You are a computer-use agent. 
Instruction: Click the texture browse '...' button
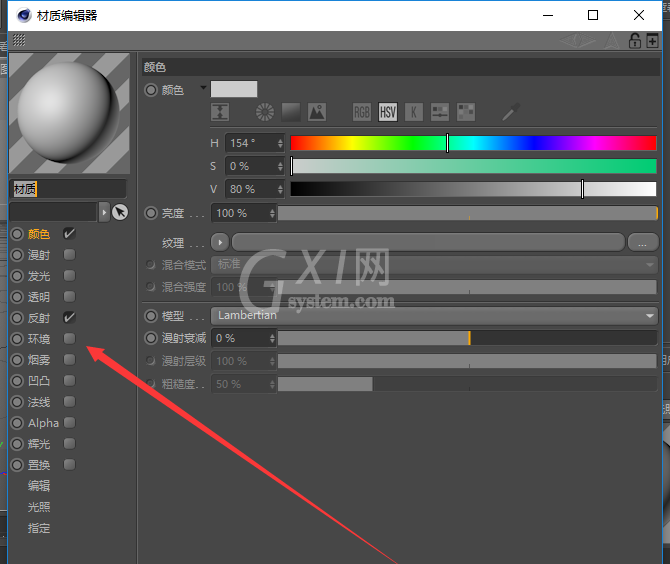click(643, 243)
